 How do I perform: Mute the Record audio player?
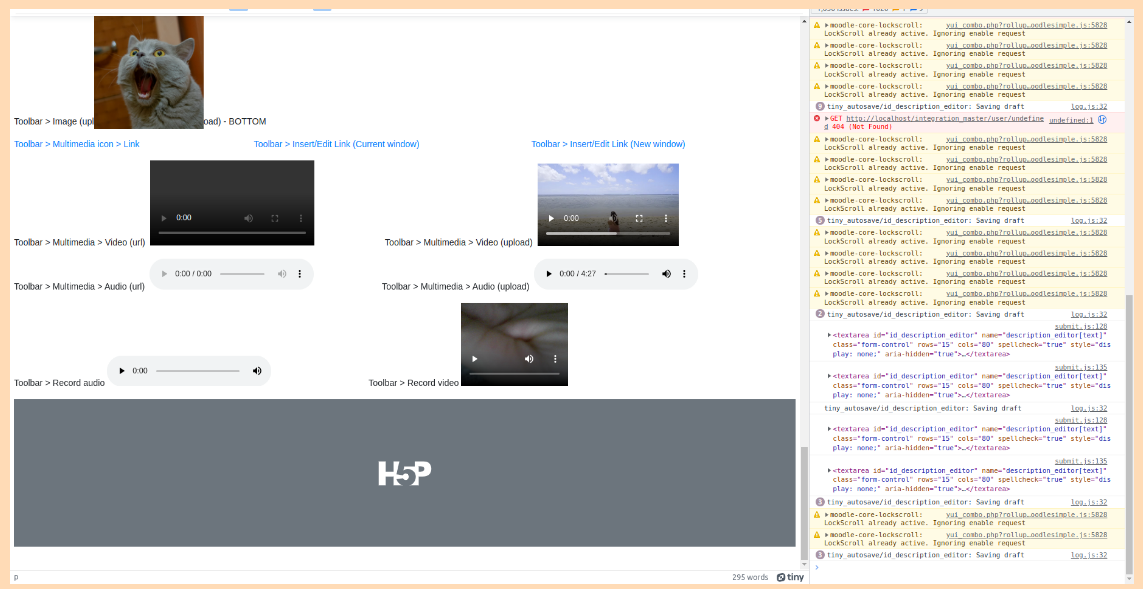257,371
